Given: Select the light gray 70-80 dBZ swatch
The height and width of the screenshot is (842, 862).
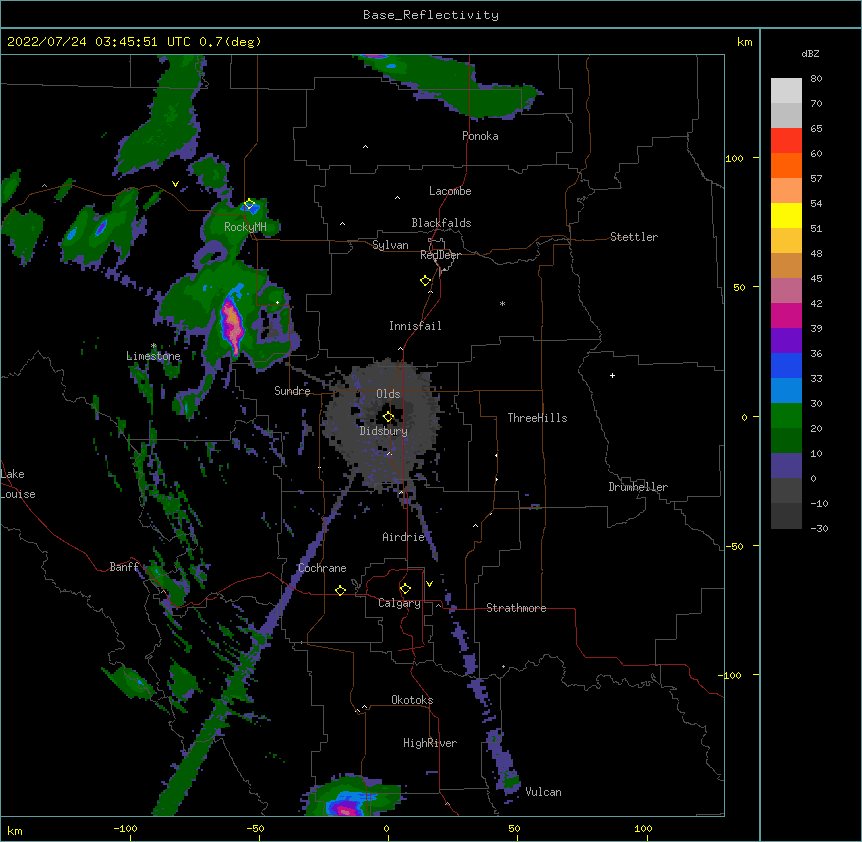Looking at the screenshot, I should pyautogui.click(x=786, y=91).
